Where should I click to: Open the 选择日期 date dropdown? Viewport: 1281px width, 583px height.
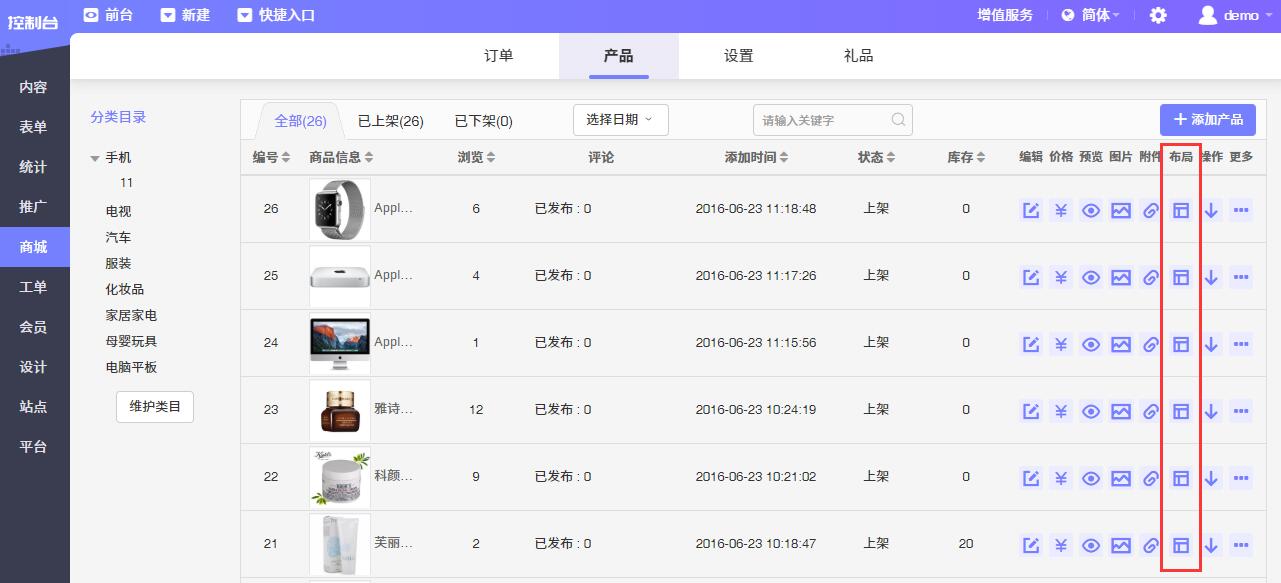coord(620,120)
